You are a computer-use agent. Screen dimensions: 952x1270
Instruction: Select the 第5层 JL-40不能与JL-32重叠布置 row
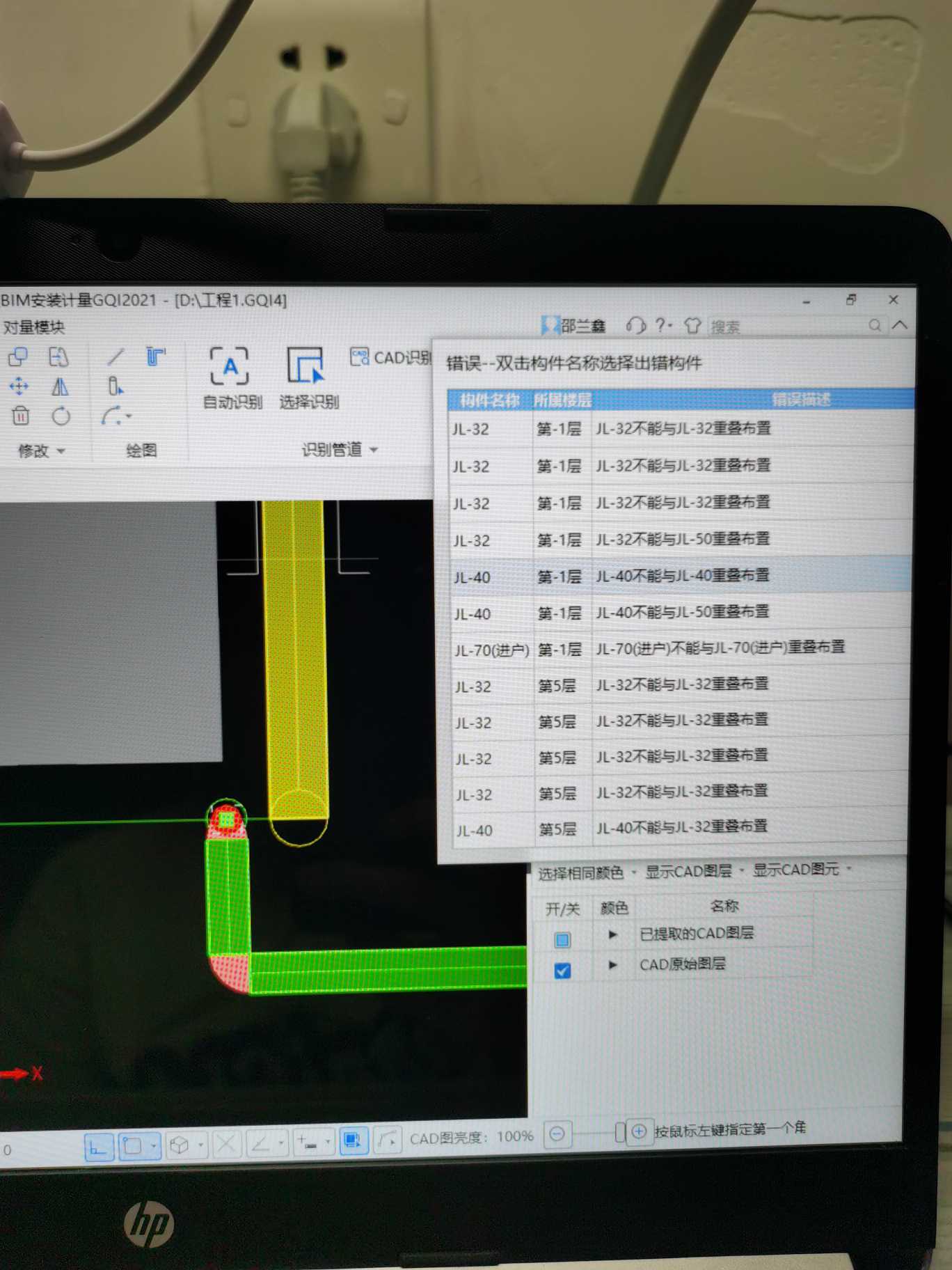680,828
